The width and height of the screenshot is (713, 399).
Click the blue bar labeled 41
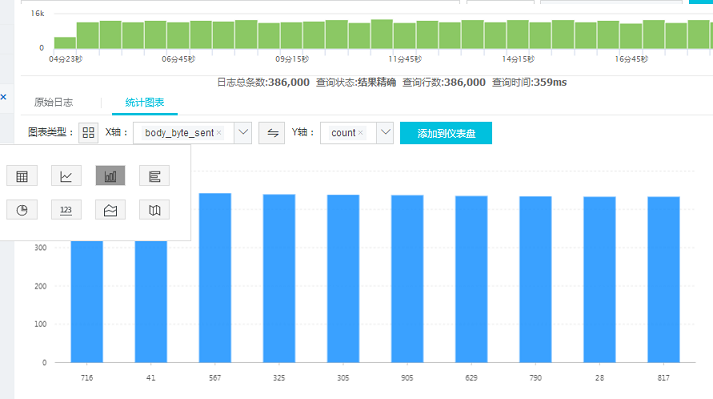[x=151, y=302]
